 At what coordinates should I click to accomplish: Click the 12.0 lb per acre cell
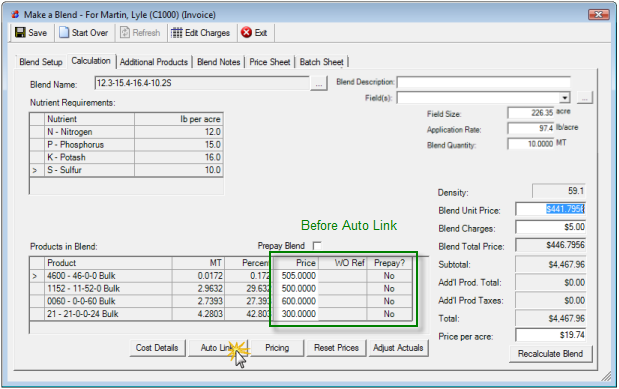click(x=179, y=132)
